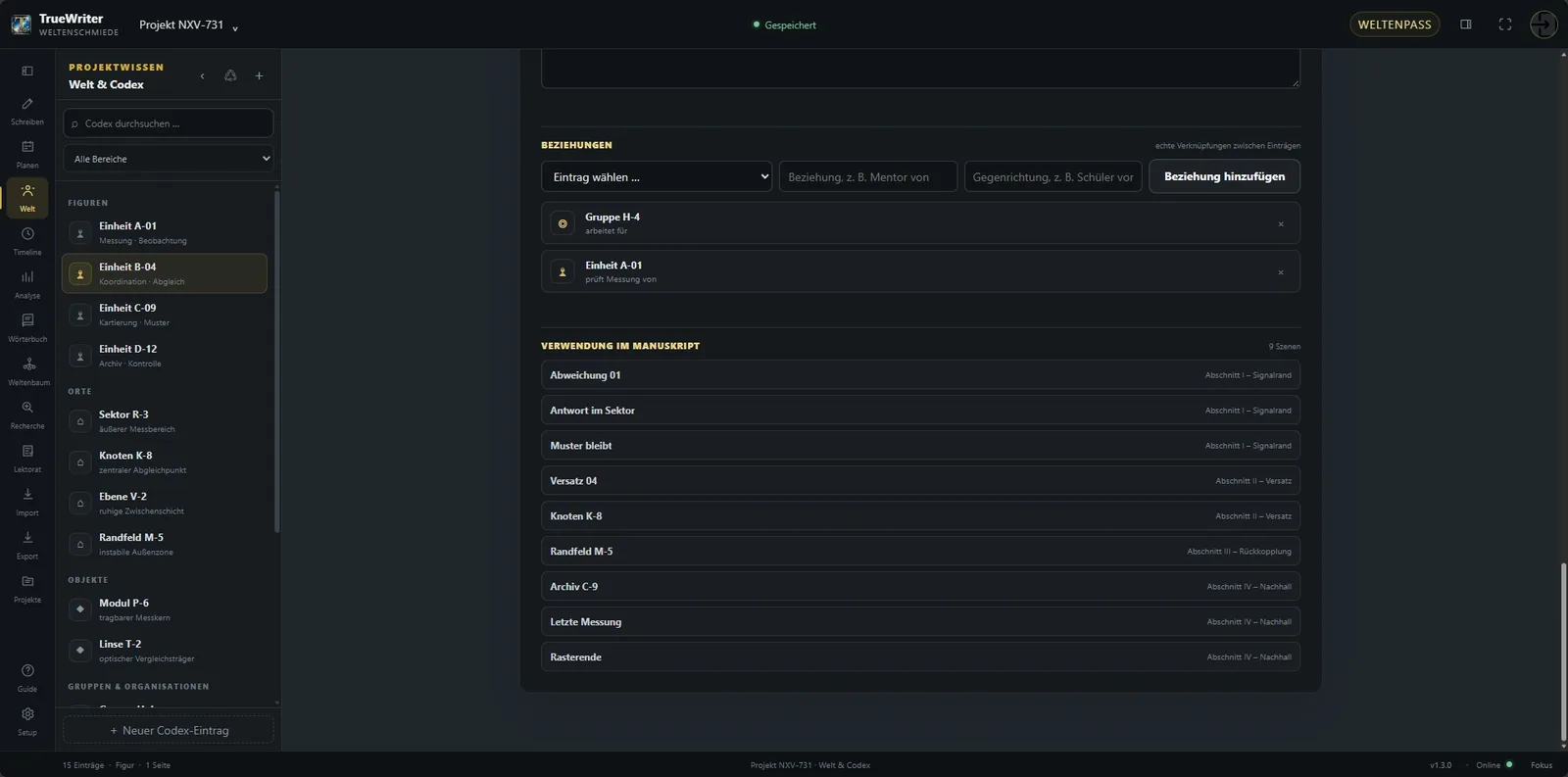Open the Weltenbaum icon
Viewport: 1568px width, 777px height.
pos(27,371)
